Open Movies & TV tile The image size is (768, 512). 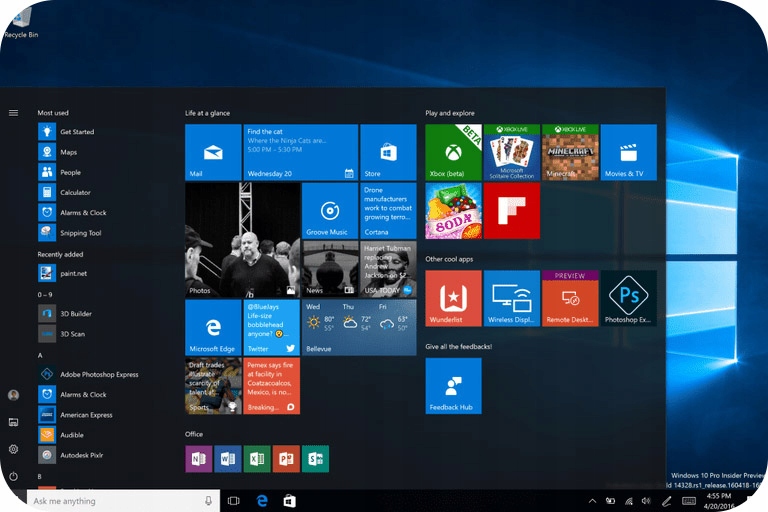point(629,152)
